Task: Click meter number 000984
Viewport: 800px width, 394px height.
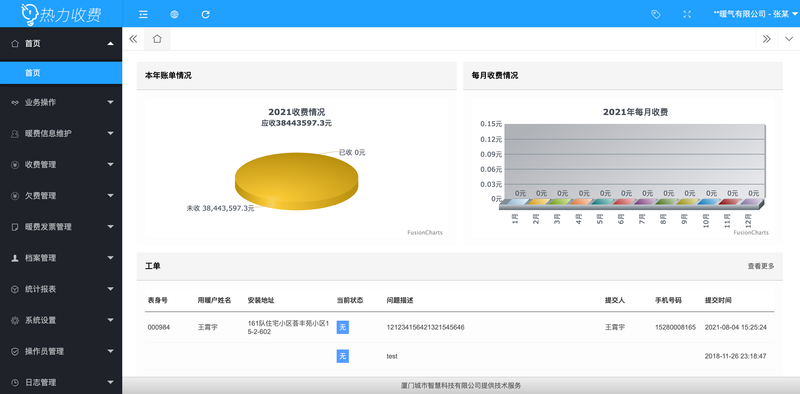Action: point(159,328)
